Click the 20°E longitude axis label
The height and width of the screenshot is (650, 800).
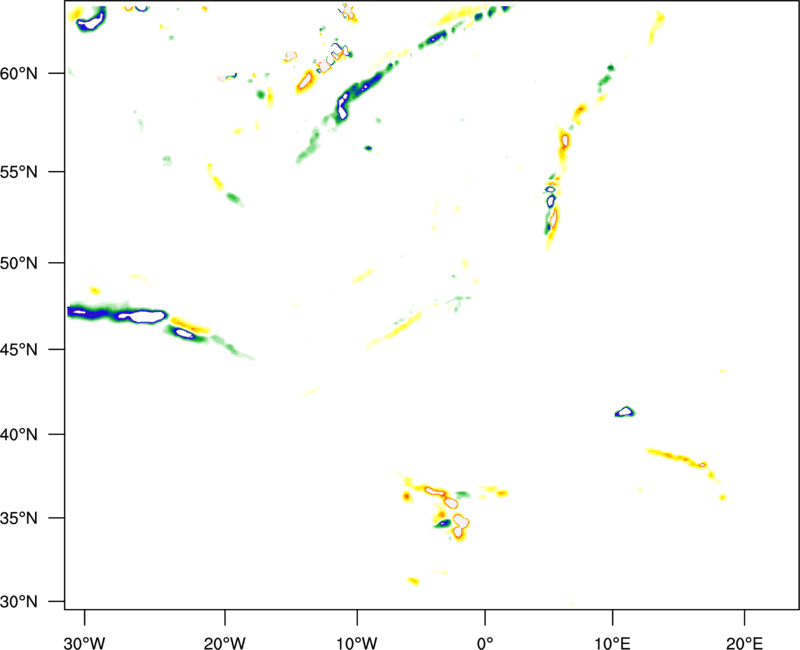[x=744, y=643]
